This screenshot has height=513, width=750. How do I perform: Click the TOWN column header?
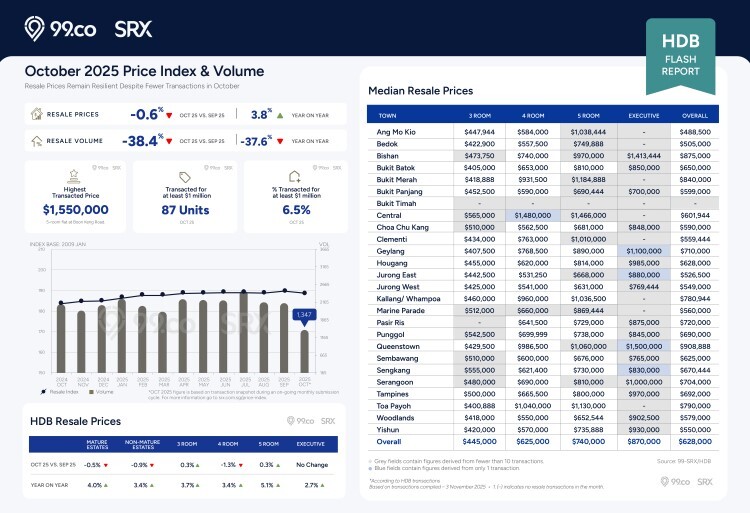[388, 115]
